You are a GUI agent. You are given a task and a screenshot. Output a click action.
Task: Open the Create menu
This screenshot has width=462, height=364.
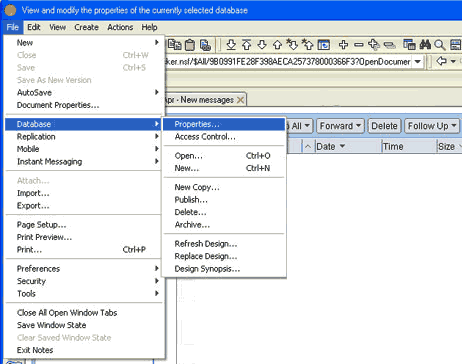[x=86, y=27]
